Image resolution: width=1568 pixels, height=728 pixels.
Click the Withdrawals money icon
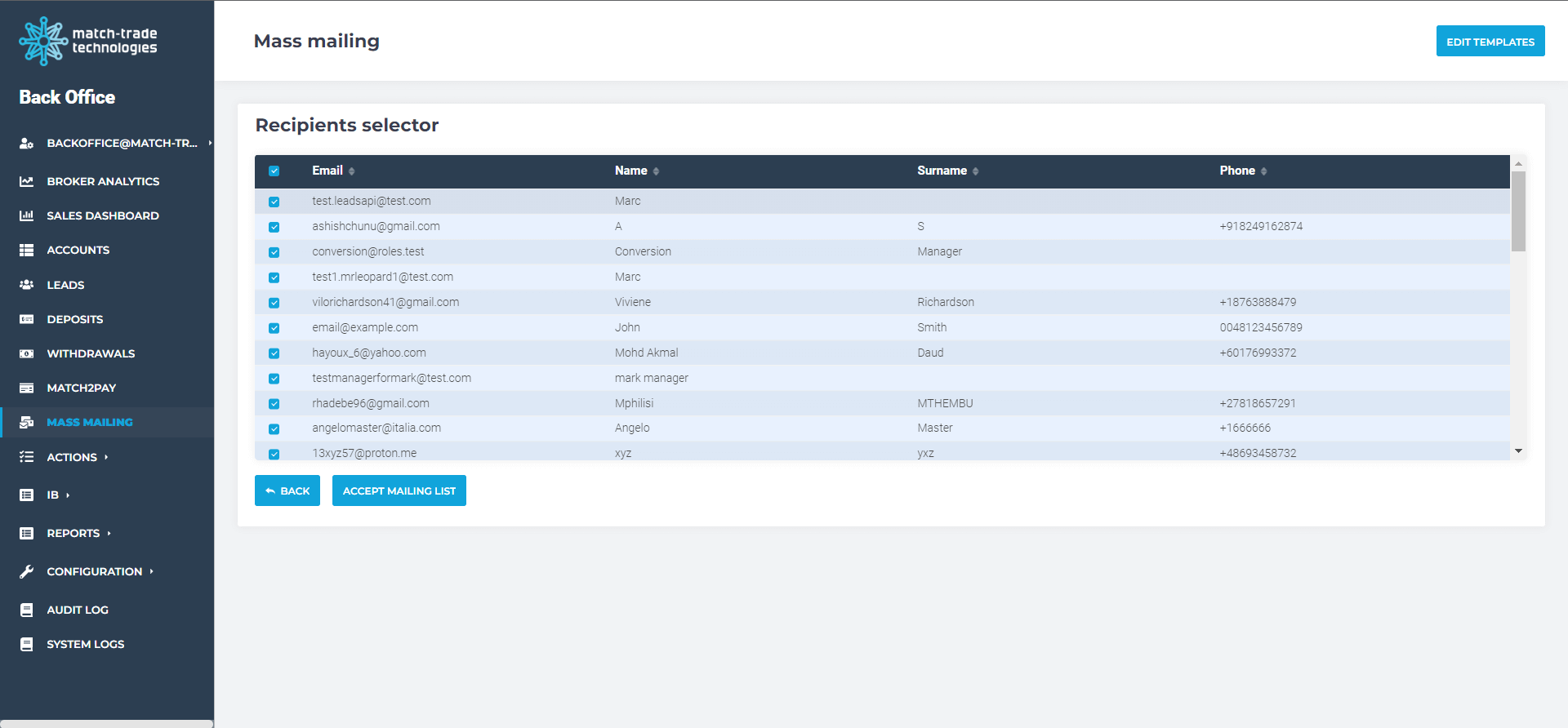27,353
